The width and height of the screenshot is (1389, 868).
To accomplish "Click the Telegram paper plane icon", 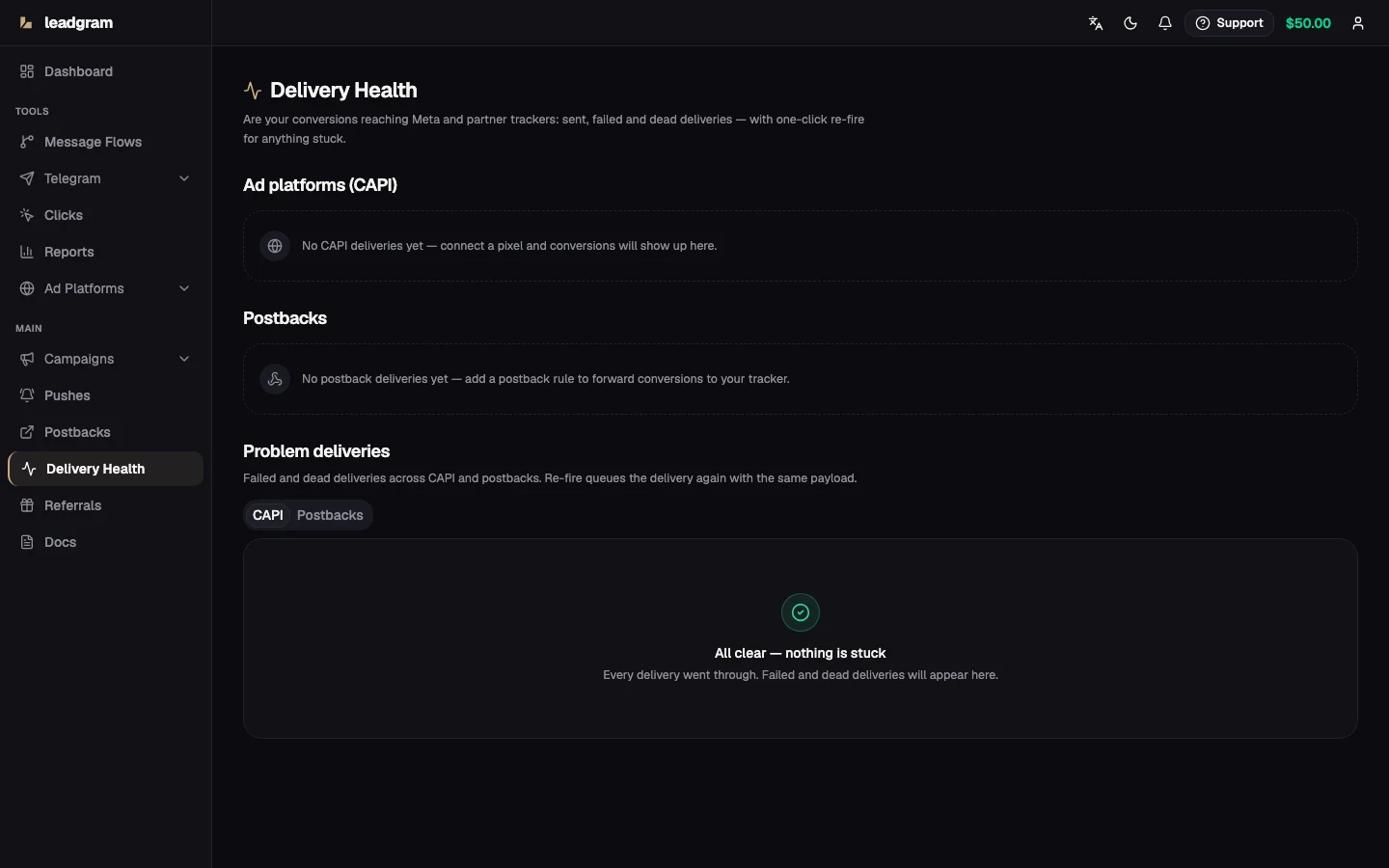I will (x=27, y=178).
